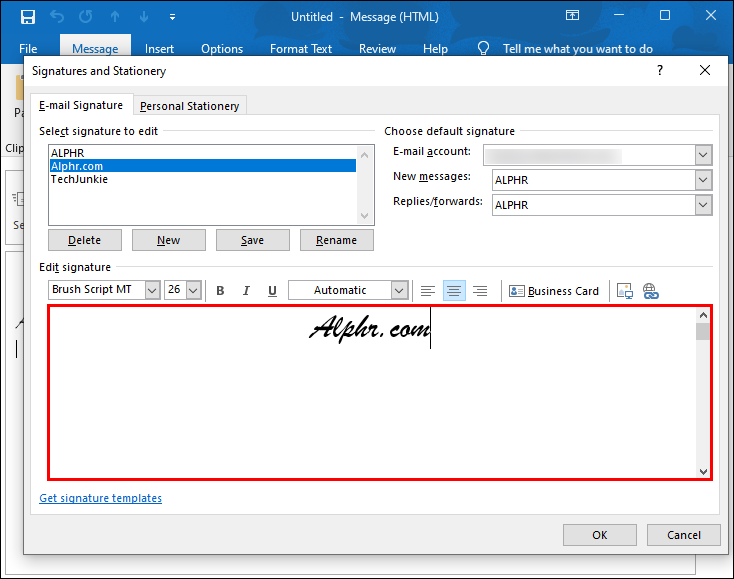Click the dialog help question mark
Image resolution: width=734 pixels, height=579 pixels.
click(660, 70)
